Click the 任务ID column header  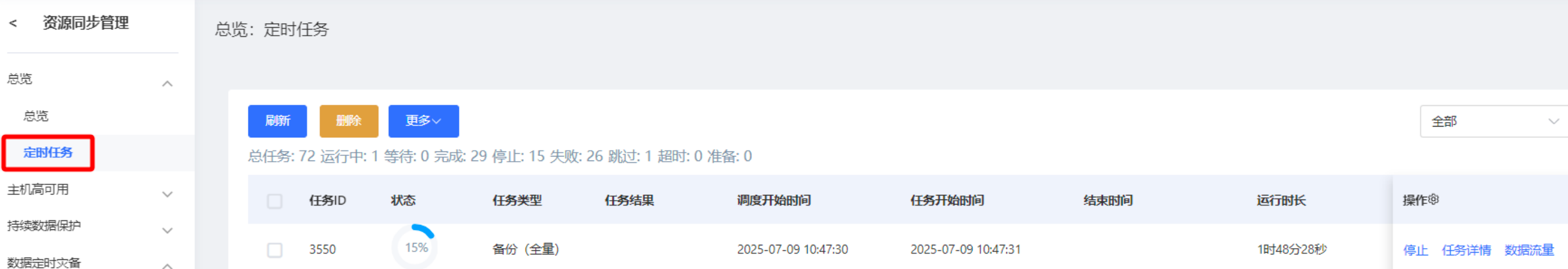tap(327, 201)
